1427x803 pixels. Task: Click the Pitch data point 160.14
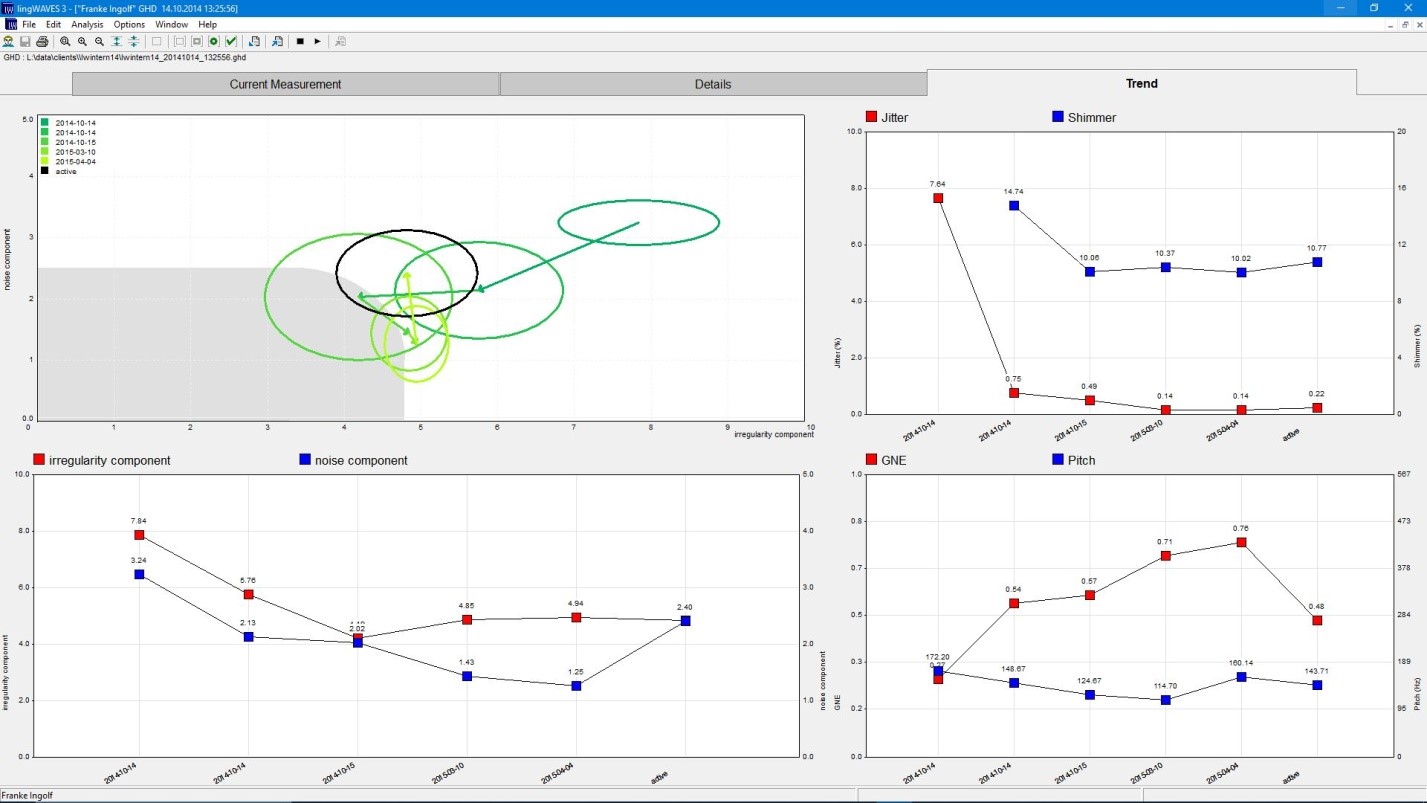(1241, 677)
